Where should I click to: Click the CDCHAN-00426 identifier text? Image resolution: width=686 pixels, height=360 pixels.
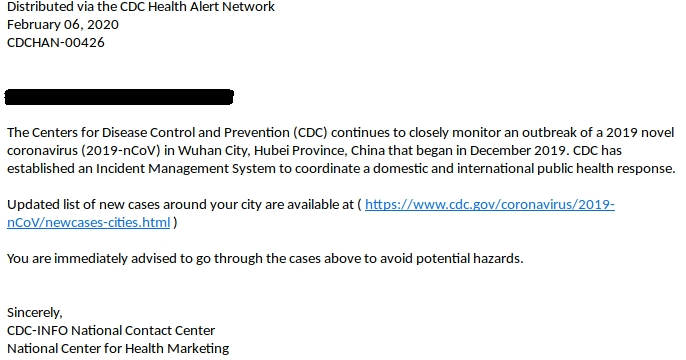(56, 42)
